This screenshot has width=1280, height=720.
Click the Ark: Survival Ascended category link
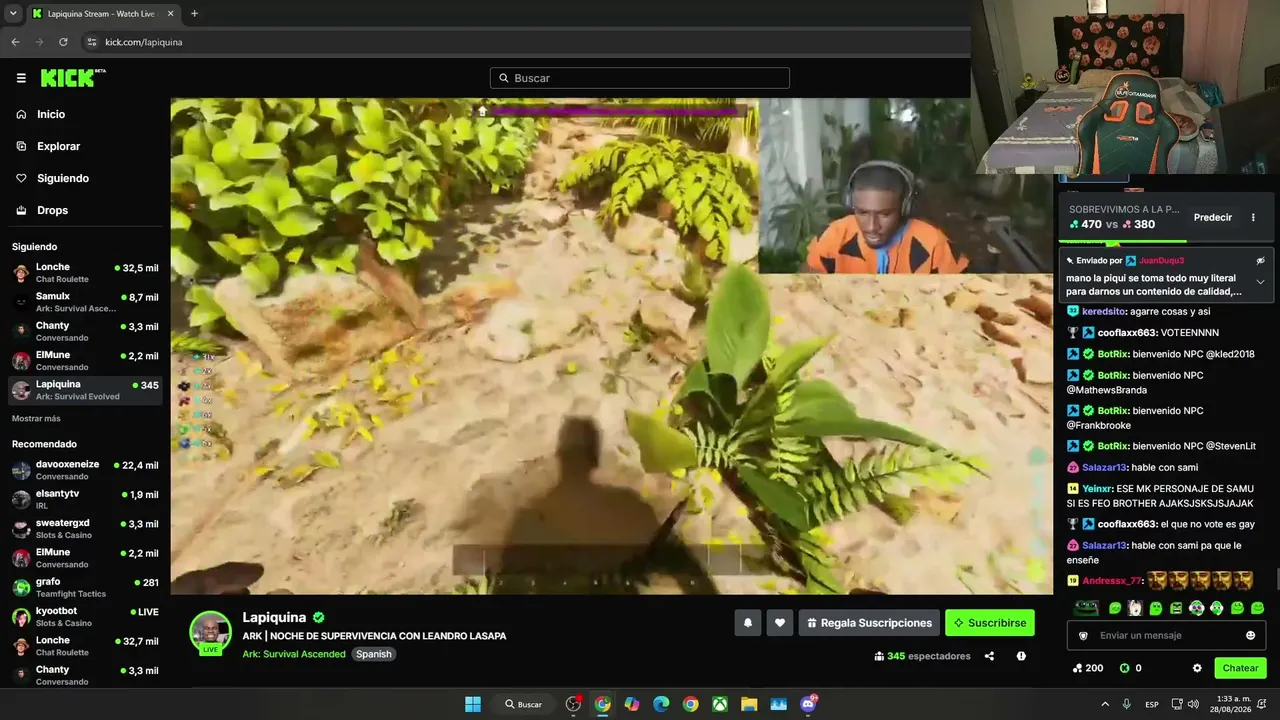pyautogui.click(x=294, y=654)
